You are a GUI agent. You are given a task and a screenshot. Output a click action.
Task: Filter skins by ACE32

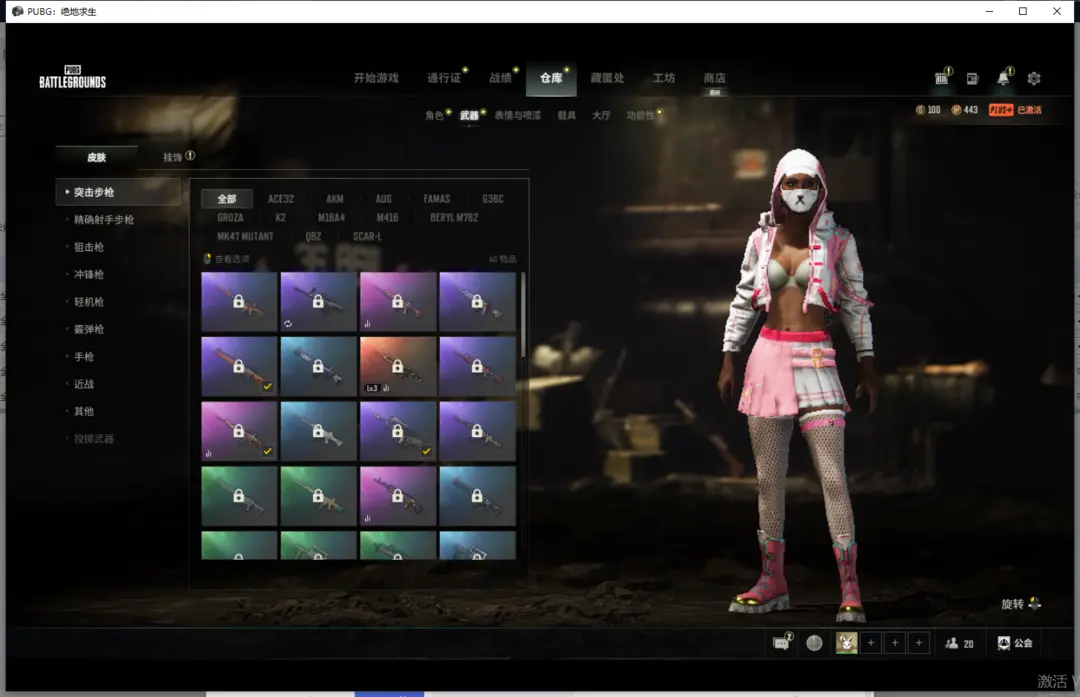click(281, 199)
